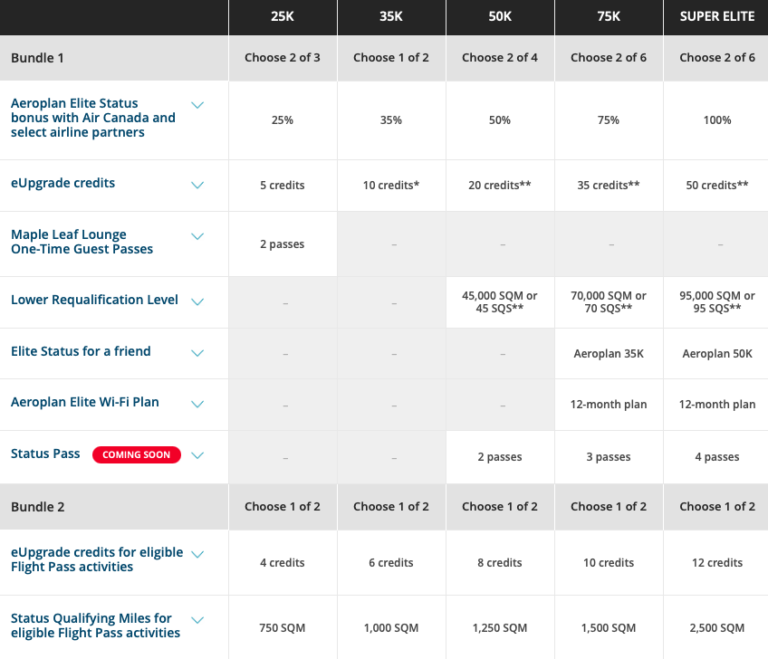Open Aeroplan Elite Status bonus link
Screen dimensions: 768x659
93,118
